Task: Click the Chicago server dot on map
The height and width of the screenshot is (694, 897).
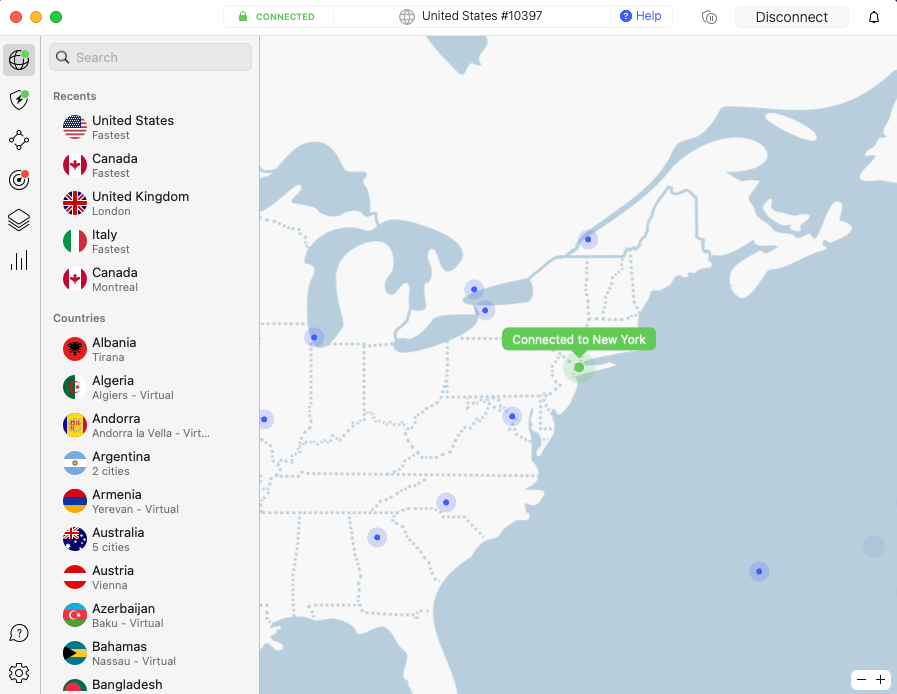Action: [314, 337]
